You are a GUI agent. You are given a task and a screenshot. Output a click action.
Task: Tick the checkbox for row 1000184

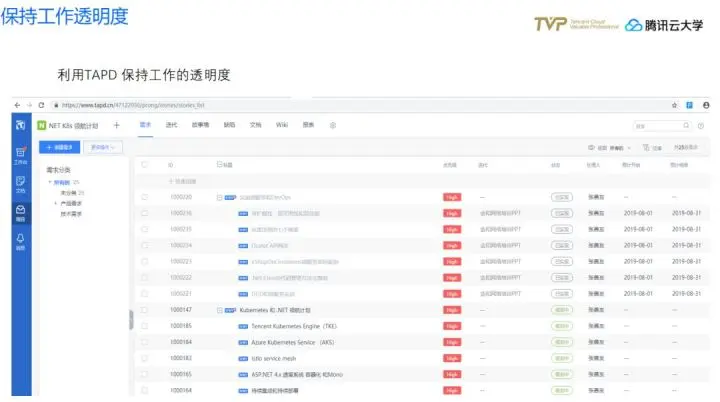145,342
